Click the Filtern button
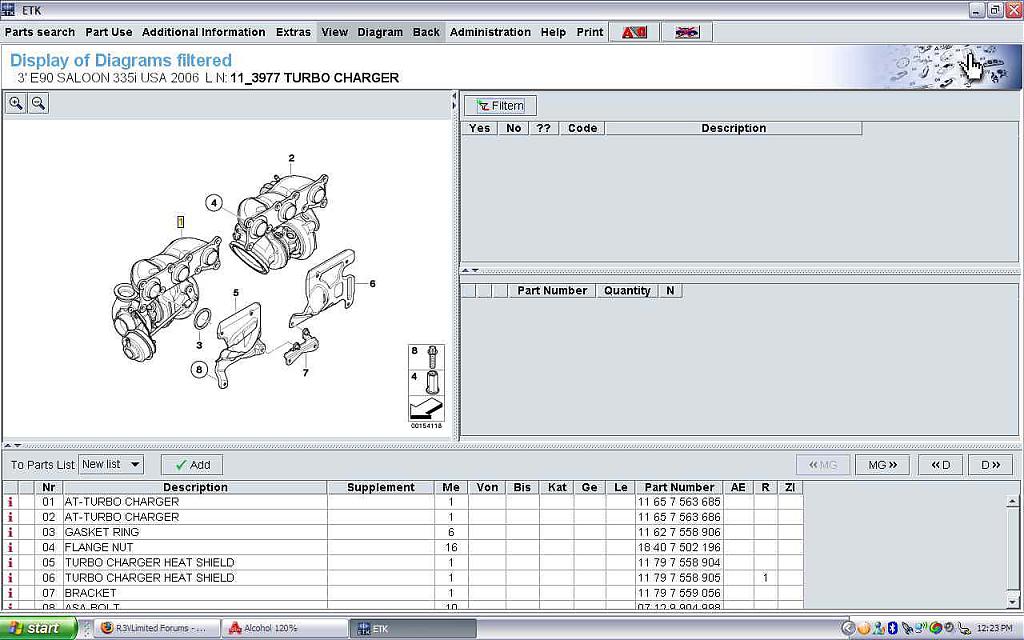1024x640 pixels. tap(500, 105)
